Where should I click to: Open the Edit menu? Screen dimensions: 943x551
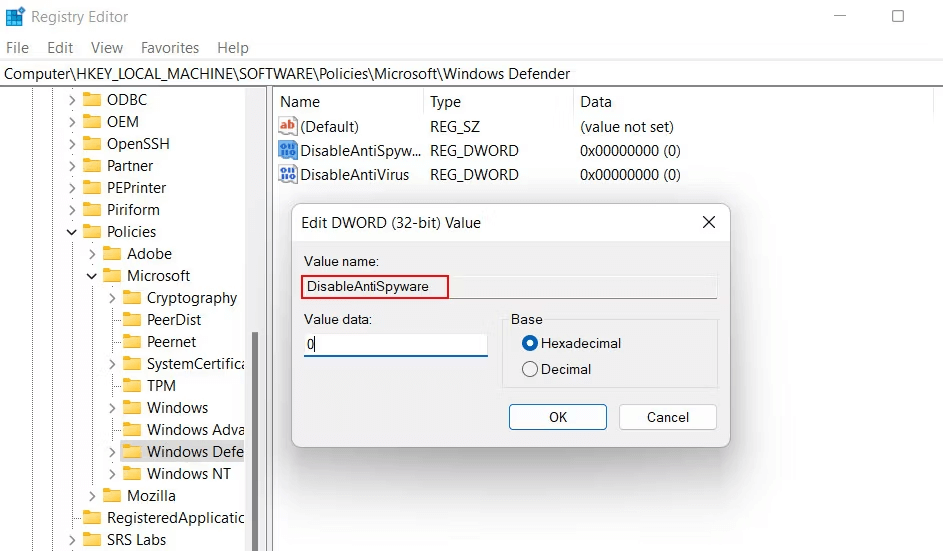[60, 48]
